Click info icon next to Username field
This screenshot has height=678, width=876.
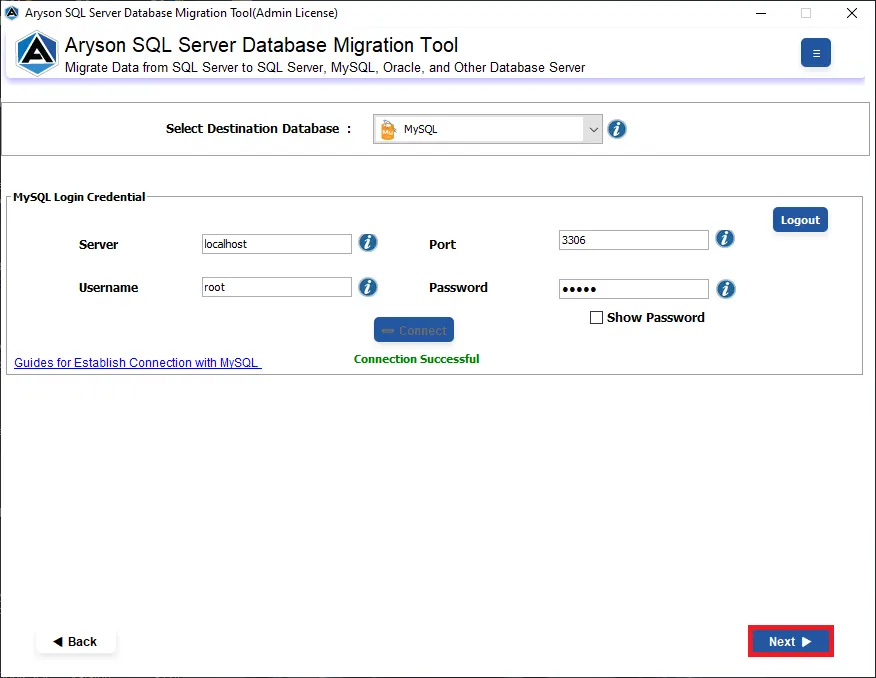(367, 287)
